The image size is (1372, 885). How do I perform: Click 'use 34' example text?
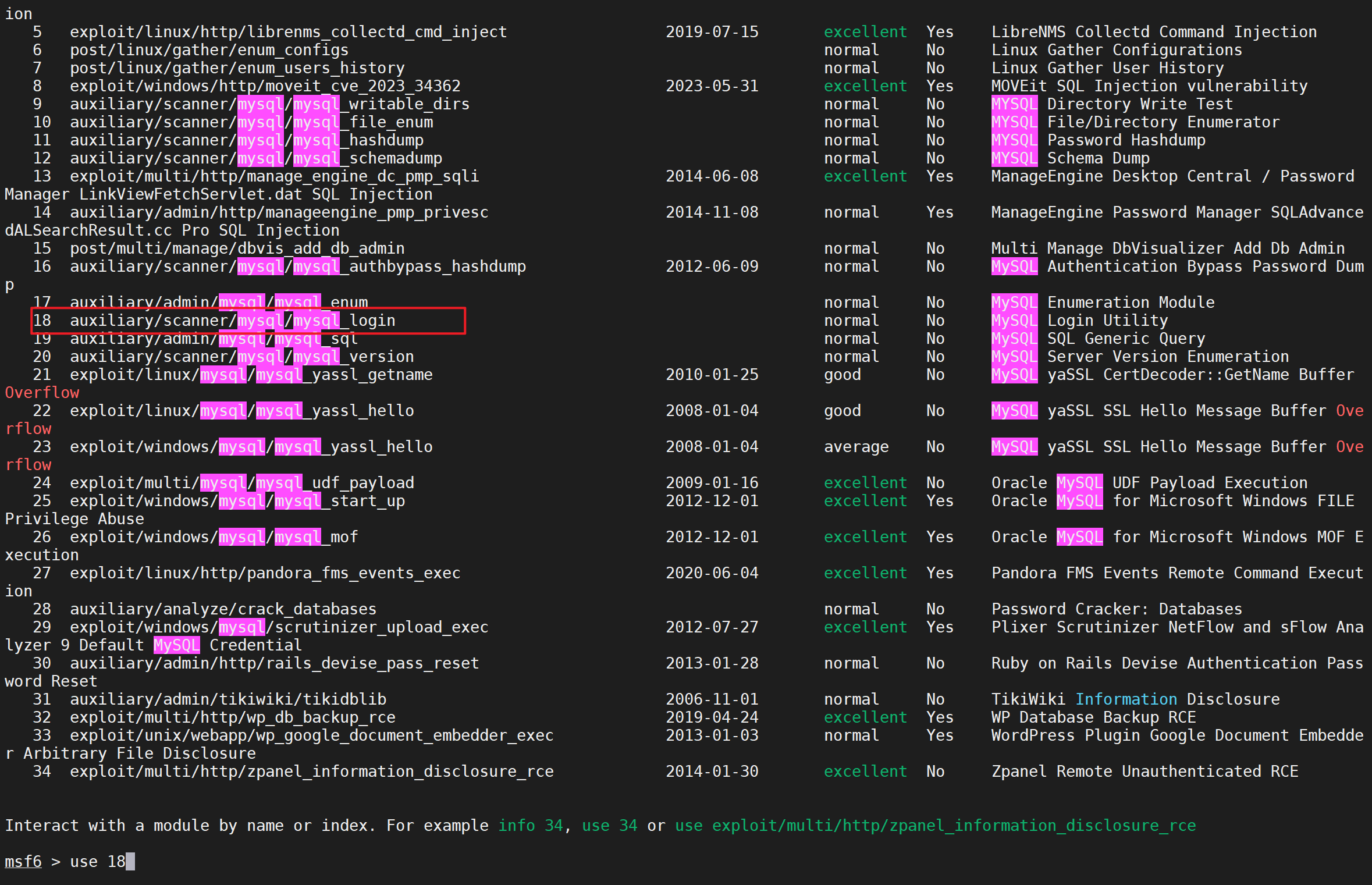[x=609, y=825]
